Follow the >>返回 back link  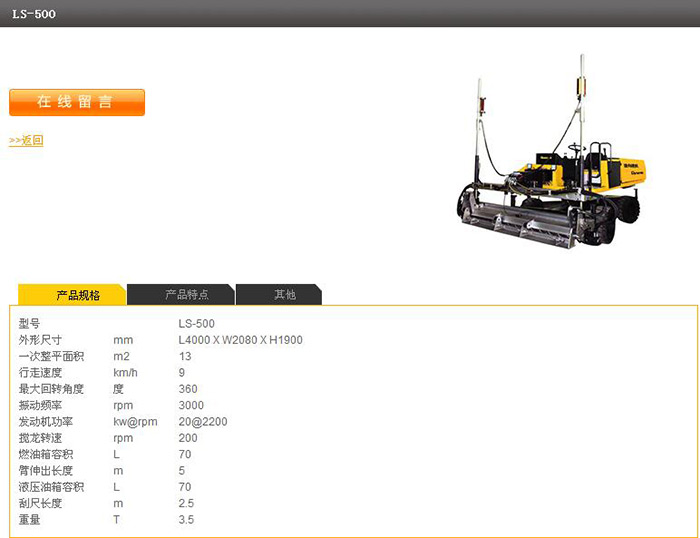click(26, 140)
